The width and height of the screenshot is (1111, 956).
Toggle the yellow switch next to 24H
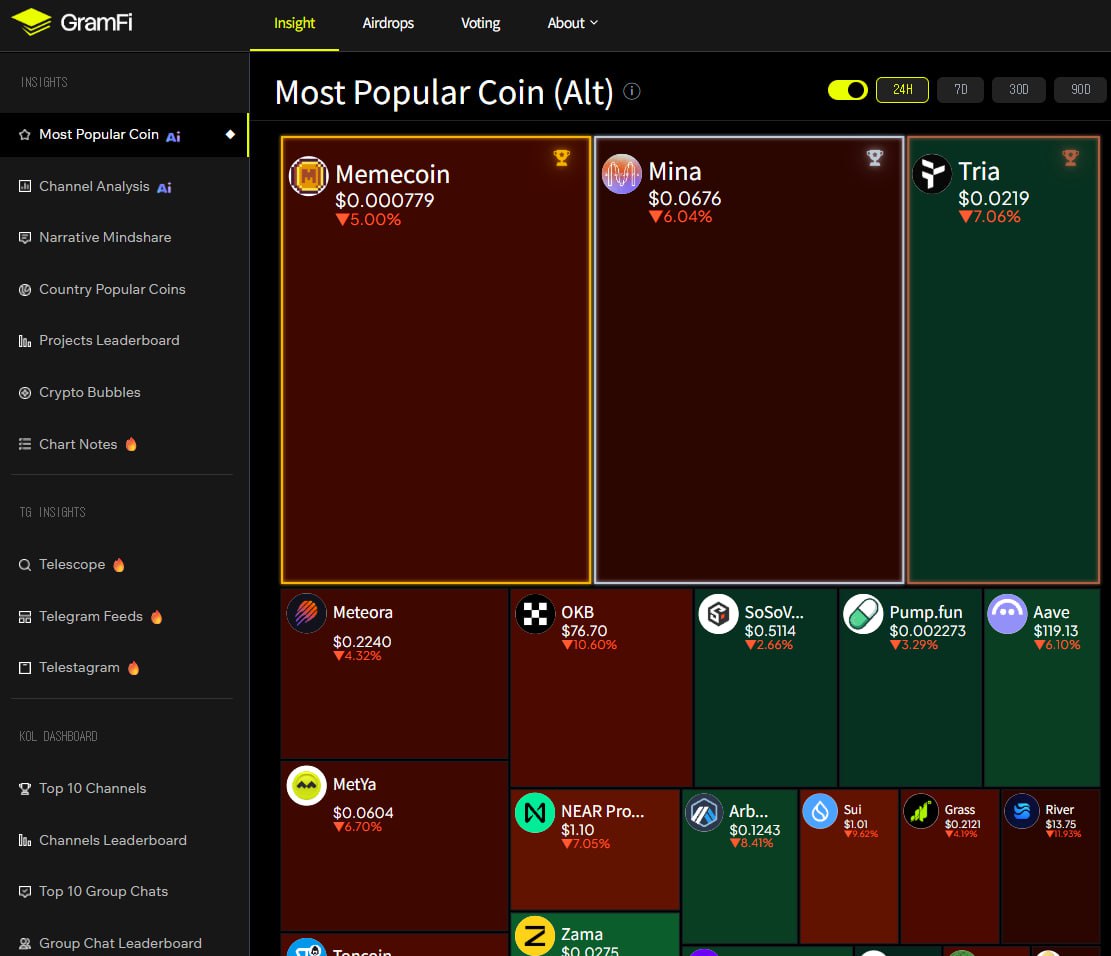(847, 90)
